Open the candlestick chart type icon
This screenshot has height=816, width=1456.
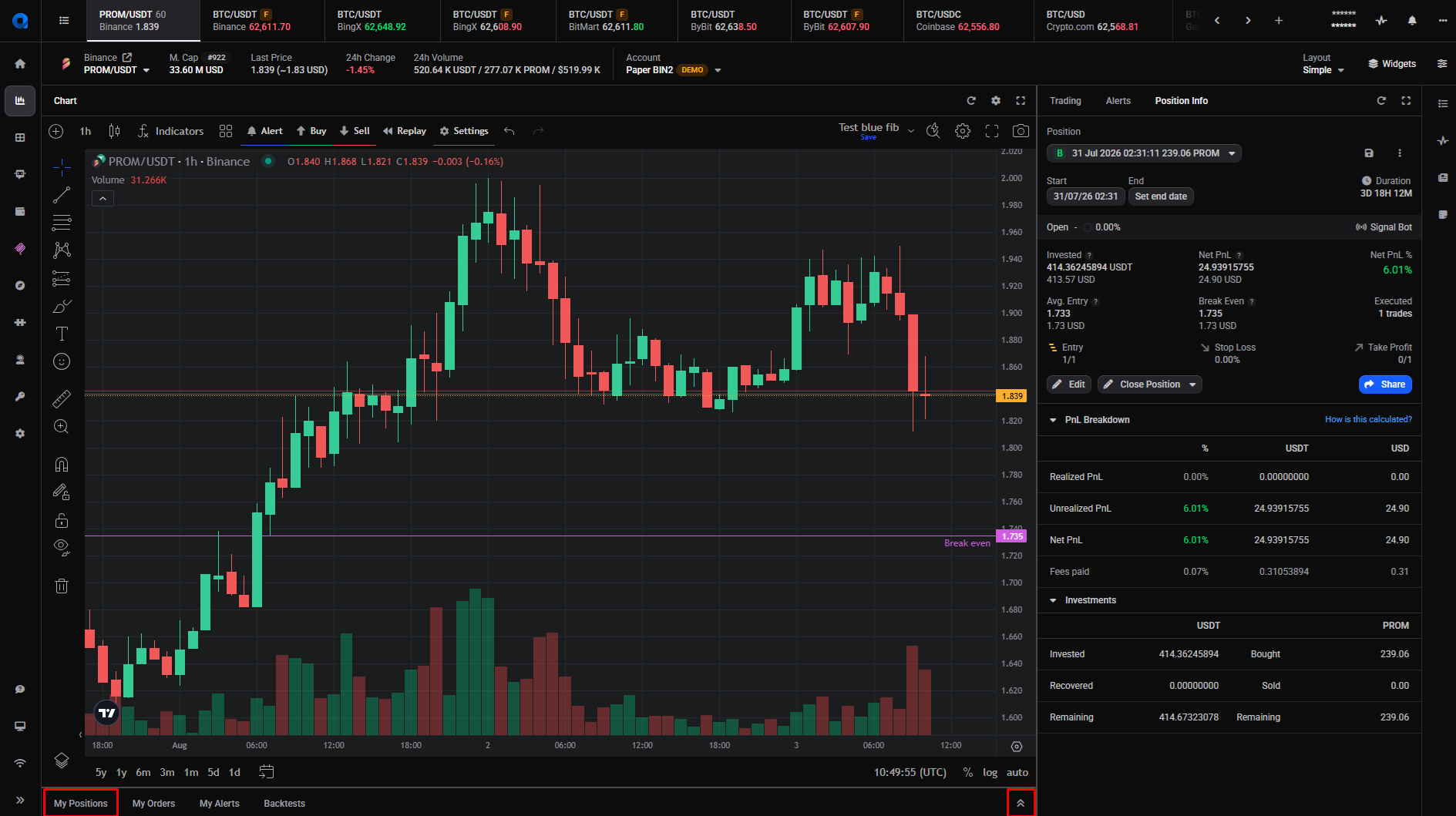pos(114,131)
